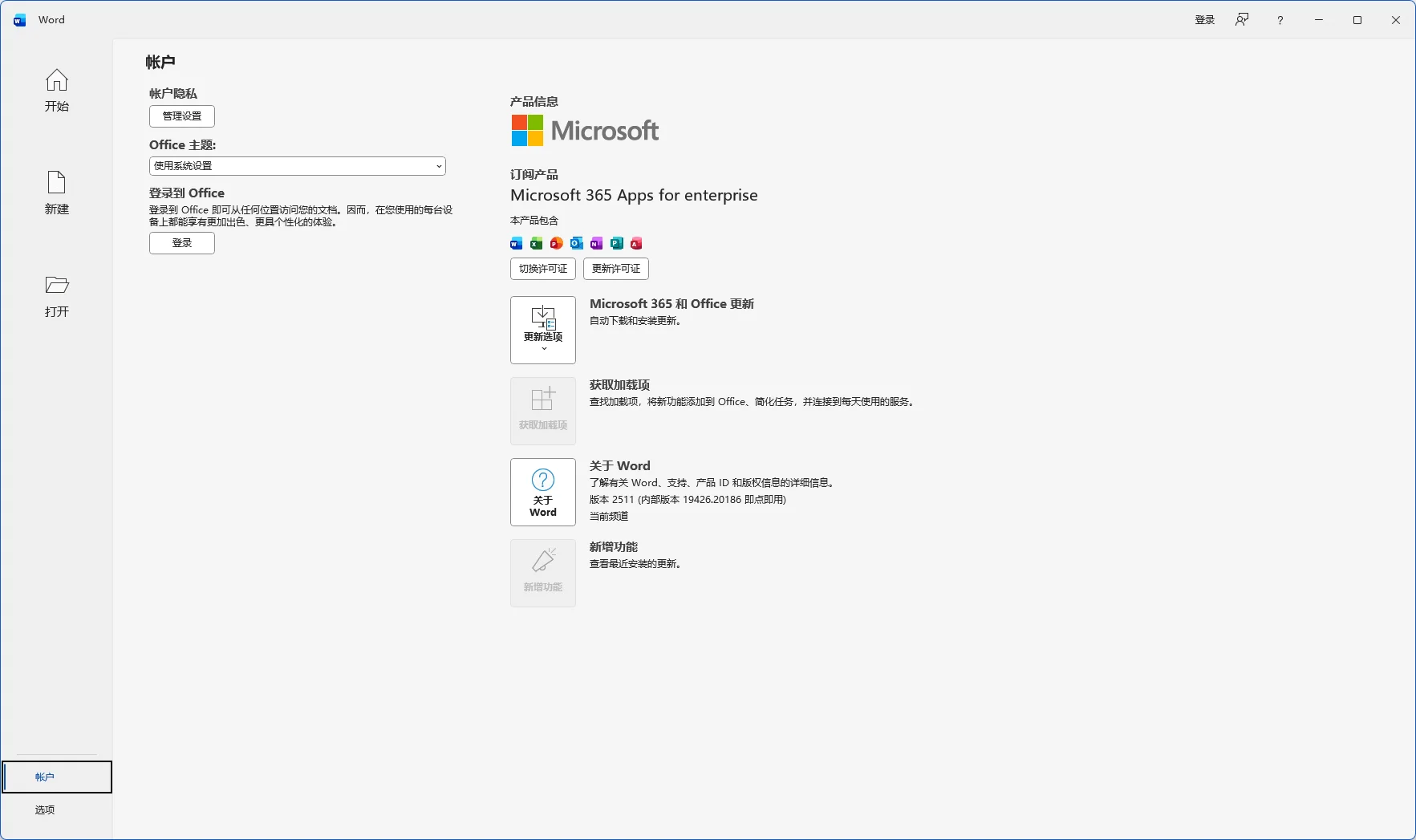Click the 关于 Word (About Word) button
Image resolution: width=1416 pixels, height=840 pixels.
tap(542, 492)
